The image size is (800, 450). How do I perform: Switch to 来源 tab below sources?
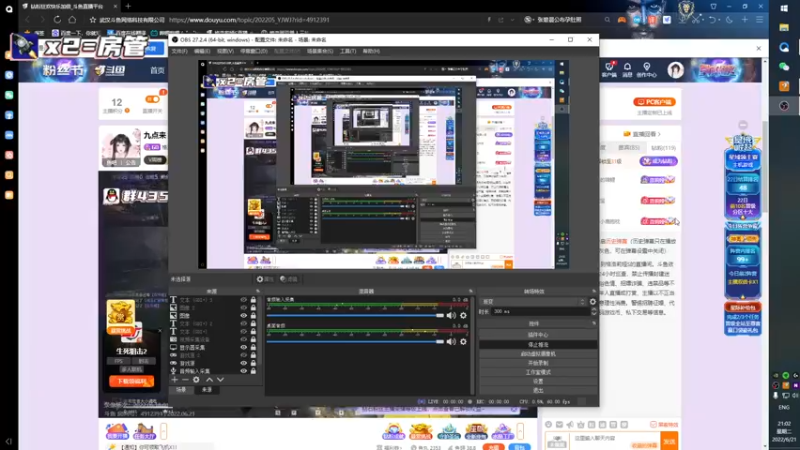pyautogui.click(x=207, y=390)
